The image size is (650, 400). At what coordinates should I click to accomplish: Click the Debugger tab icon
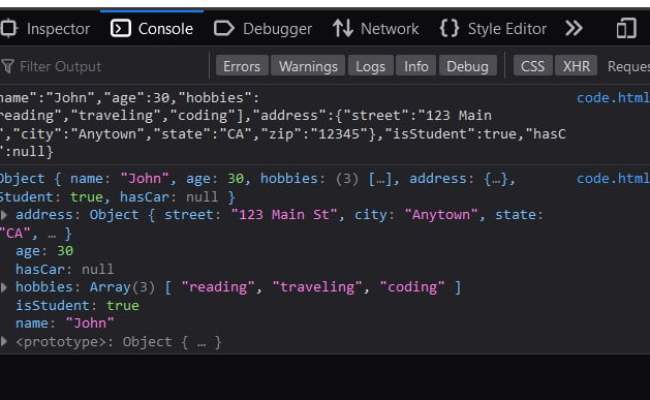(224, 29)
